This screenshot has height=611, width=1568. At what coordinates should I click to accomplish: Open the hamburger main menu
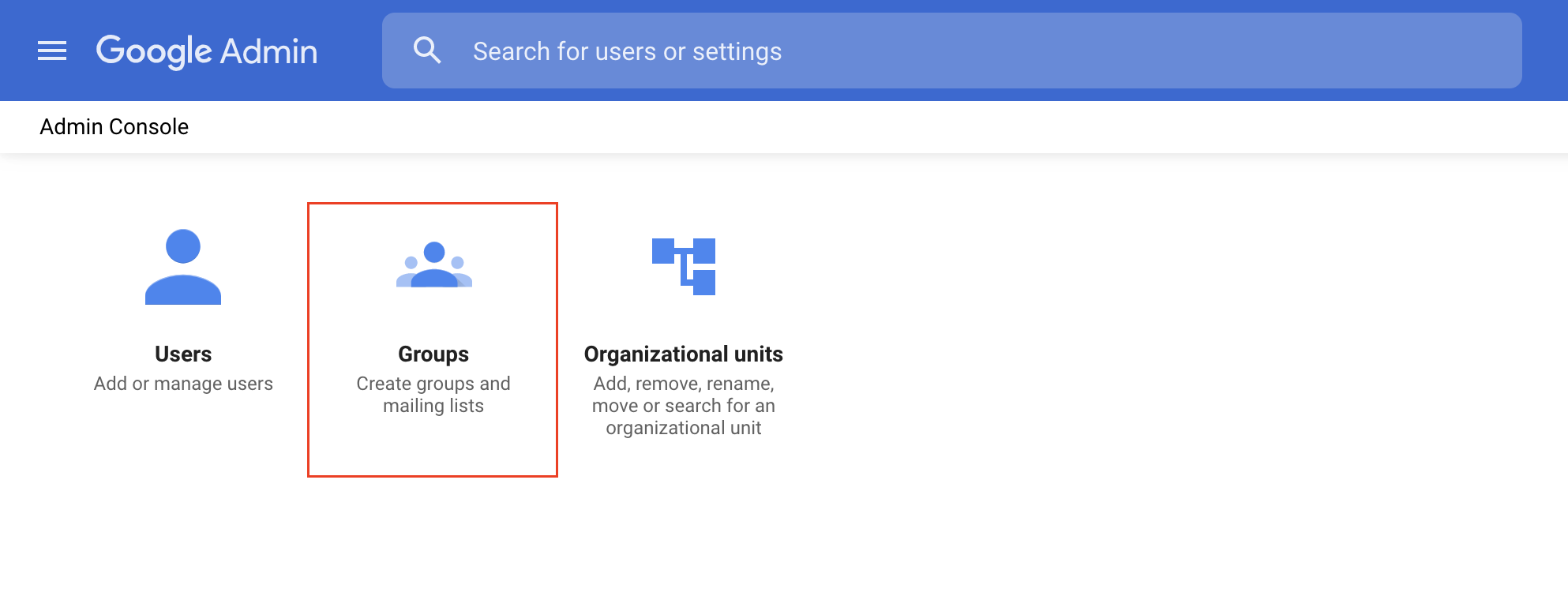point(52,51)
